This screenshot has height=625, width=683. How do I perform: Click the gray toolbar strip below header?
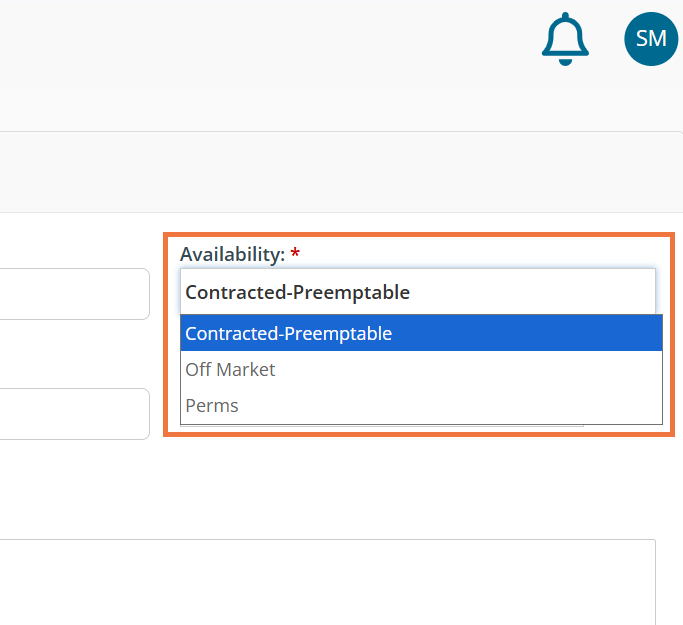(x=340, y=172)
